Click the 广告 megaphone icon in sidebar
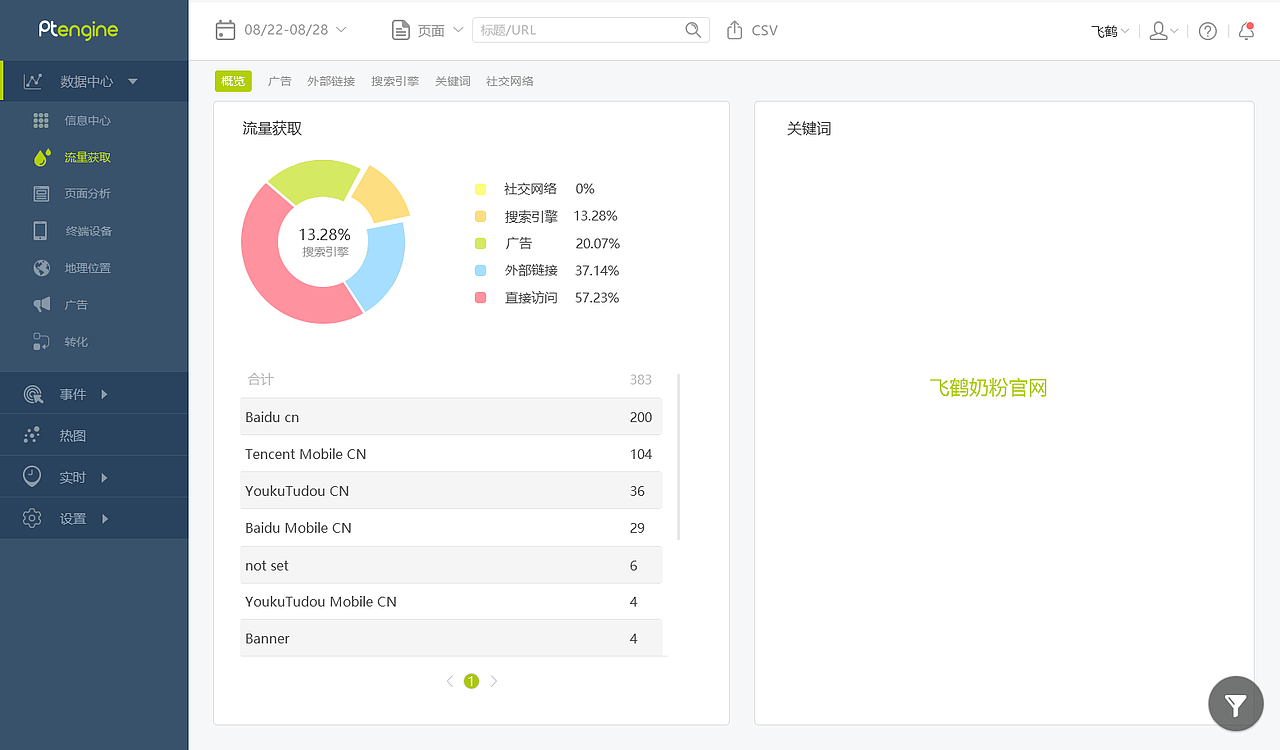Viewport: 1280px width, 750px height. [41, 305]
